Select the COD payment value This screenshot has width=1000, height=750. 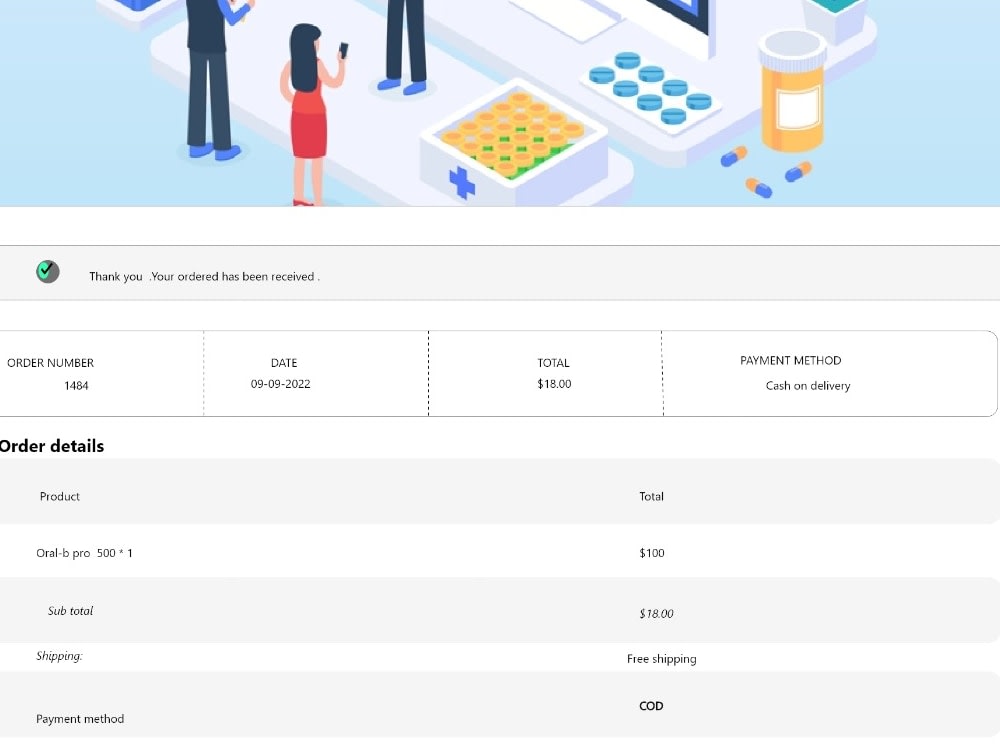[x=651, y=706]
